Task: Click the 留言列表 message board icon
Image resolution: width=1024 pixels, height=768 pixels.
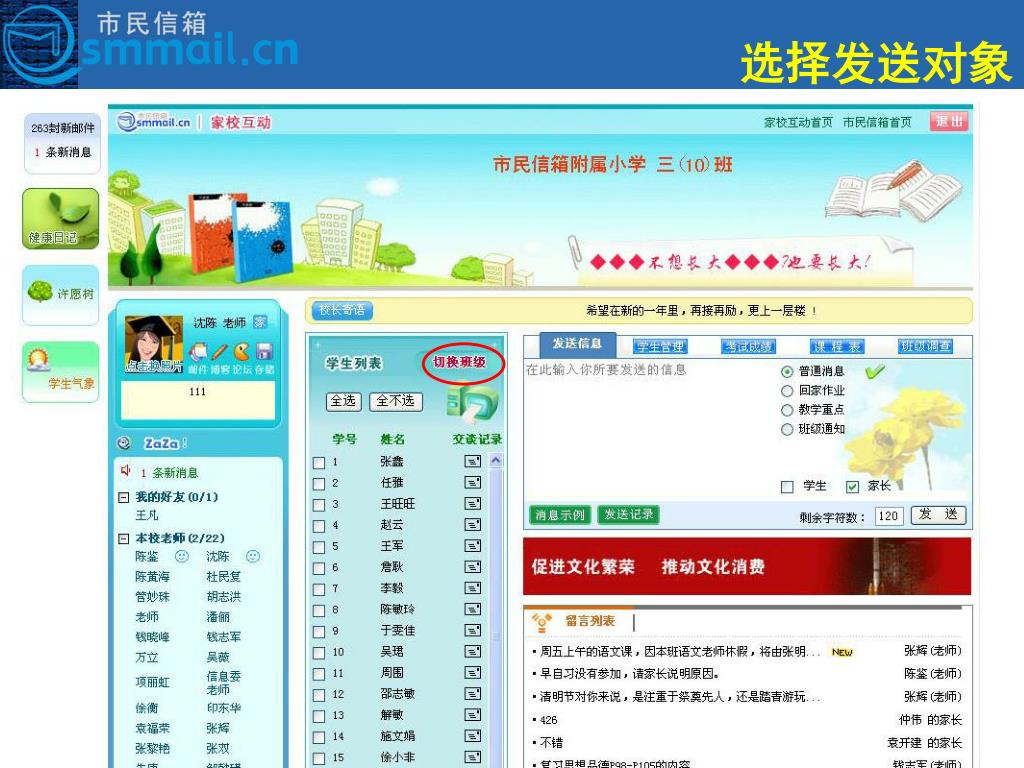Action: coord(541,622)
